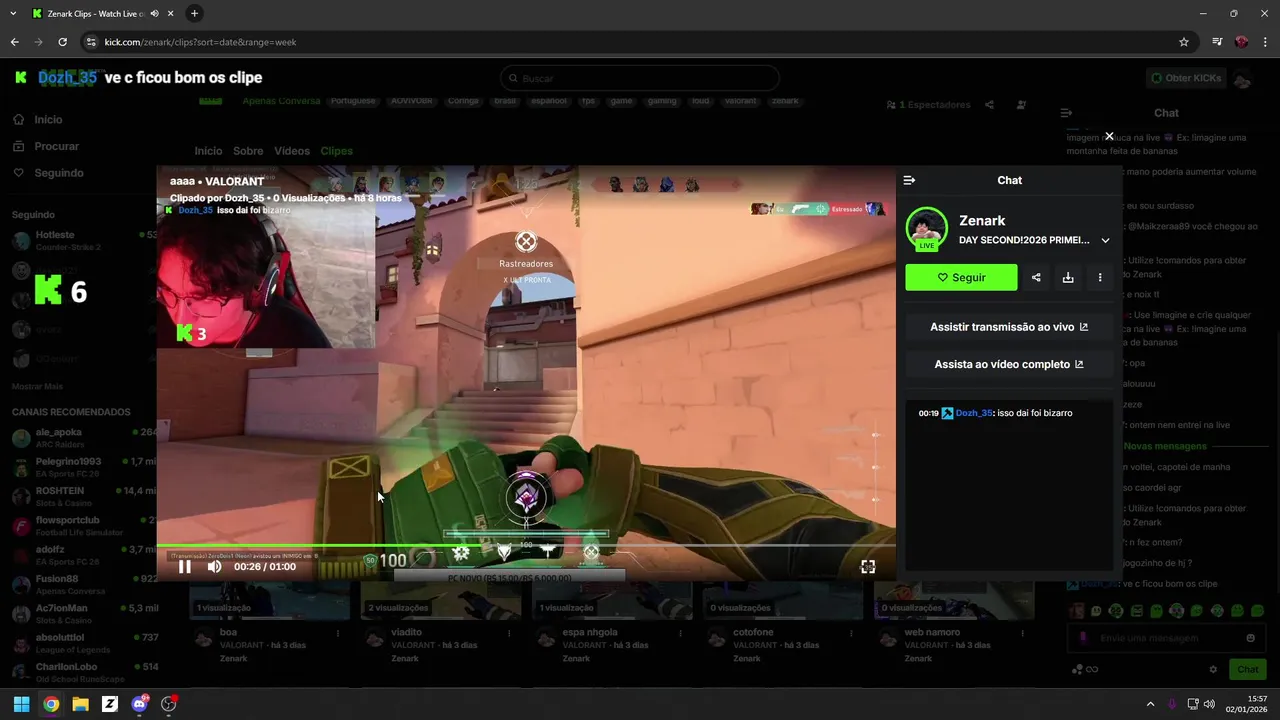1280x720 pixels.
Task: Pause the clip playback
Action: 184,567
